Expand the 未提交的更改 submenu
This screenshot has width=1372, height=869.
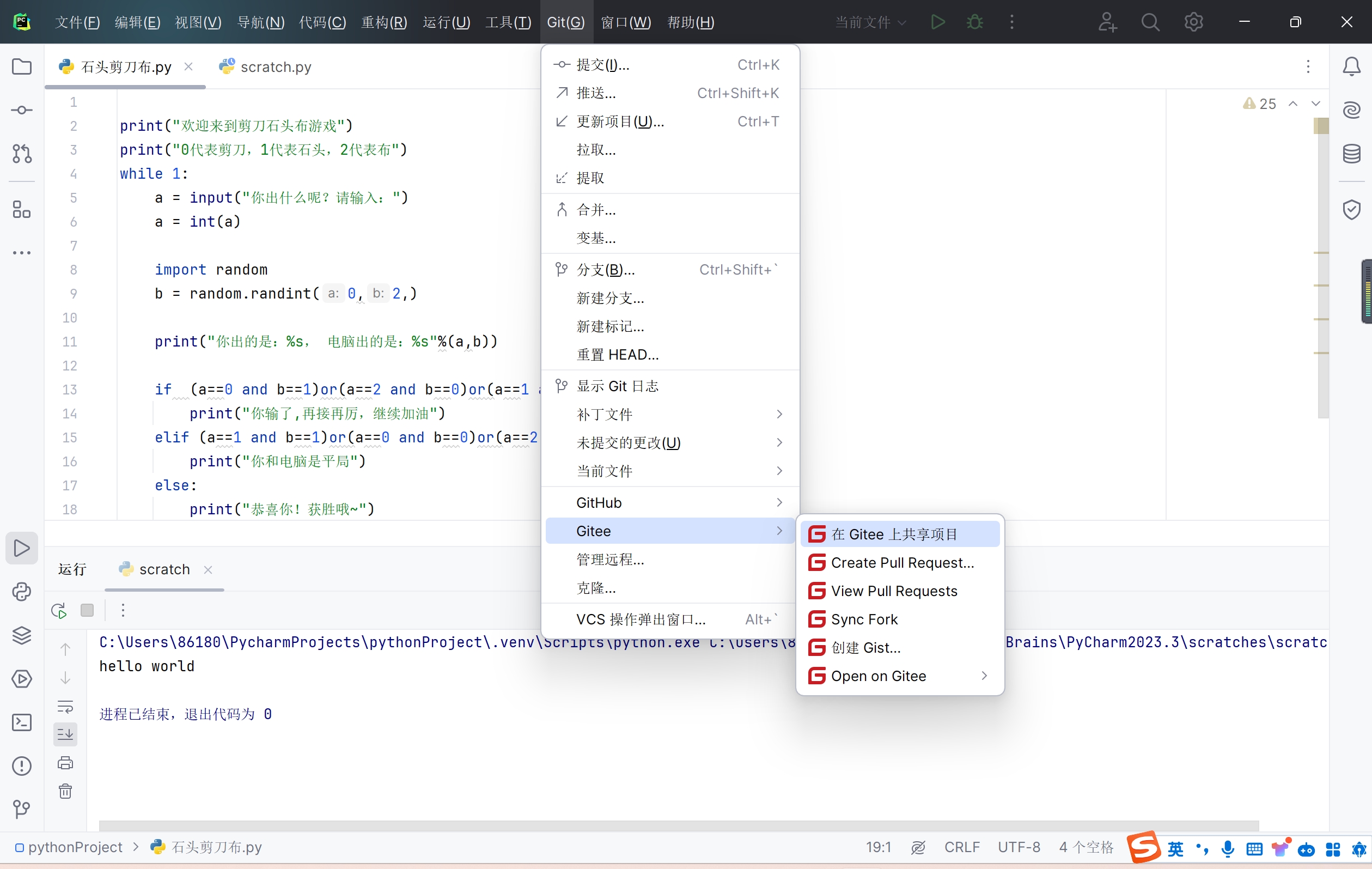pos(670,443)
